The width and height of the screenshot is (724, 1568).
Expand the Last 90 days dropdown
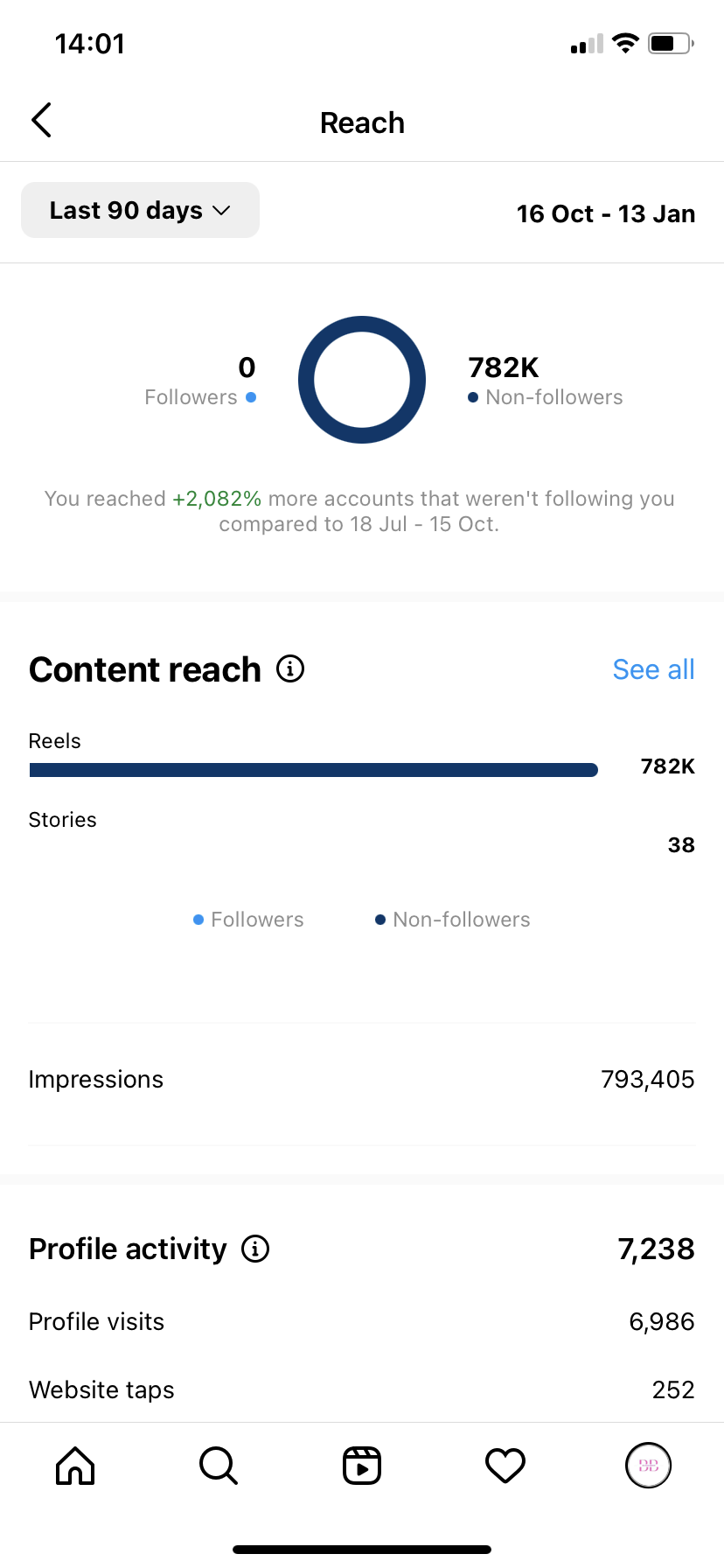point(140,210)
